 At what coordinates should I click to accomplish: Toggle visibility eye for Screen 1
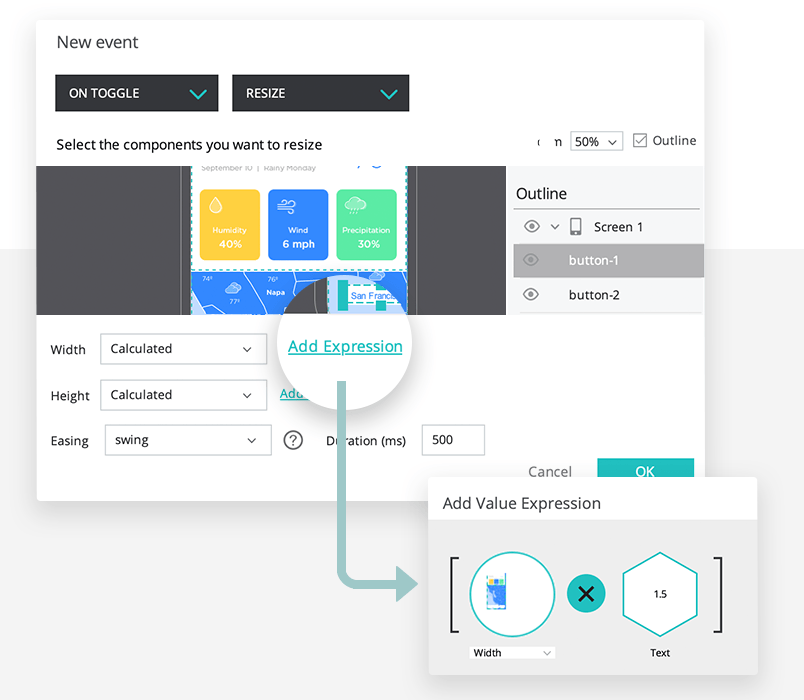click(x=532, y=226)
